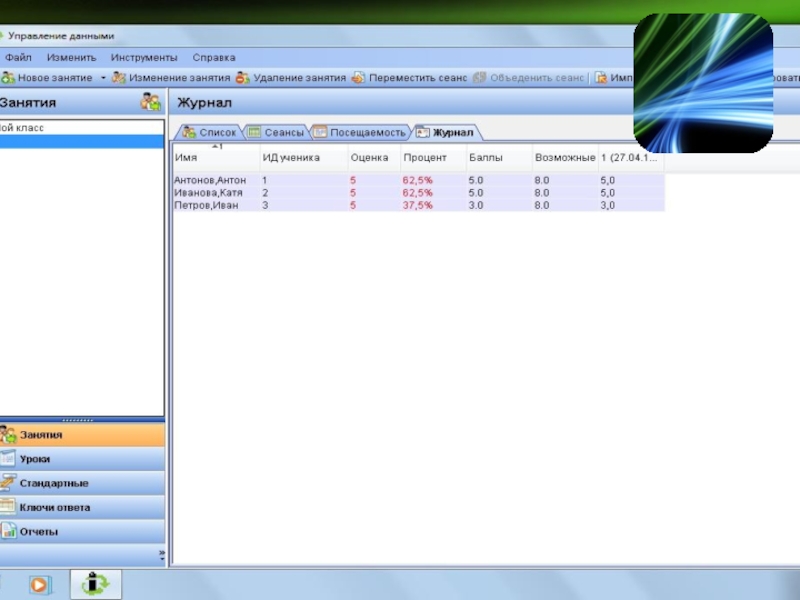The width and height of the screenshot is (800, 600).
Task: Click Удаление занятия in the toolbar
Action: pos(290,77)
